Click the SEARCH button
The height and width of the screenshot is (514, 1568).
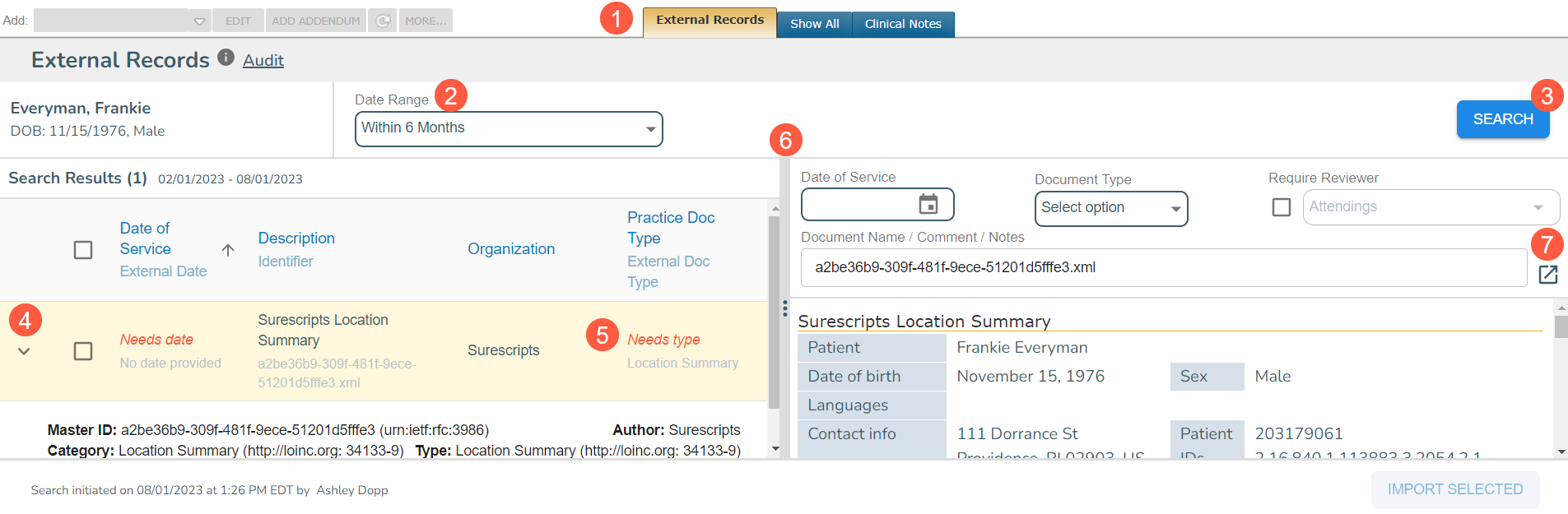click(1502, 119)
